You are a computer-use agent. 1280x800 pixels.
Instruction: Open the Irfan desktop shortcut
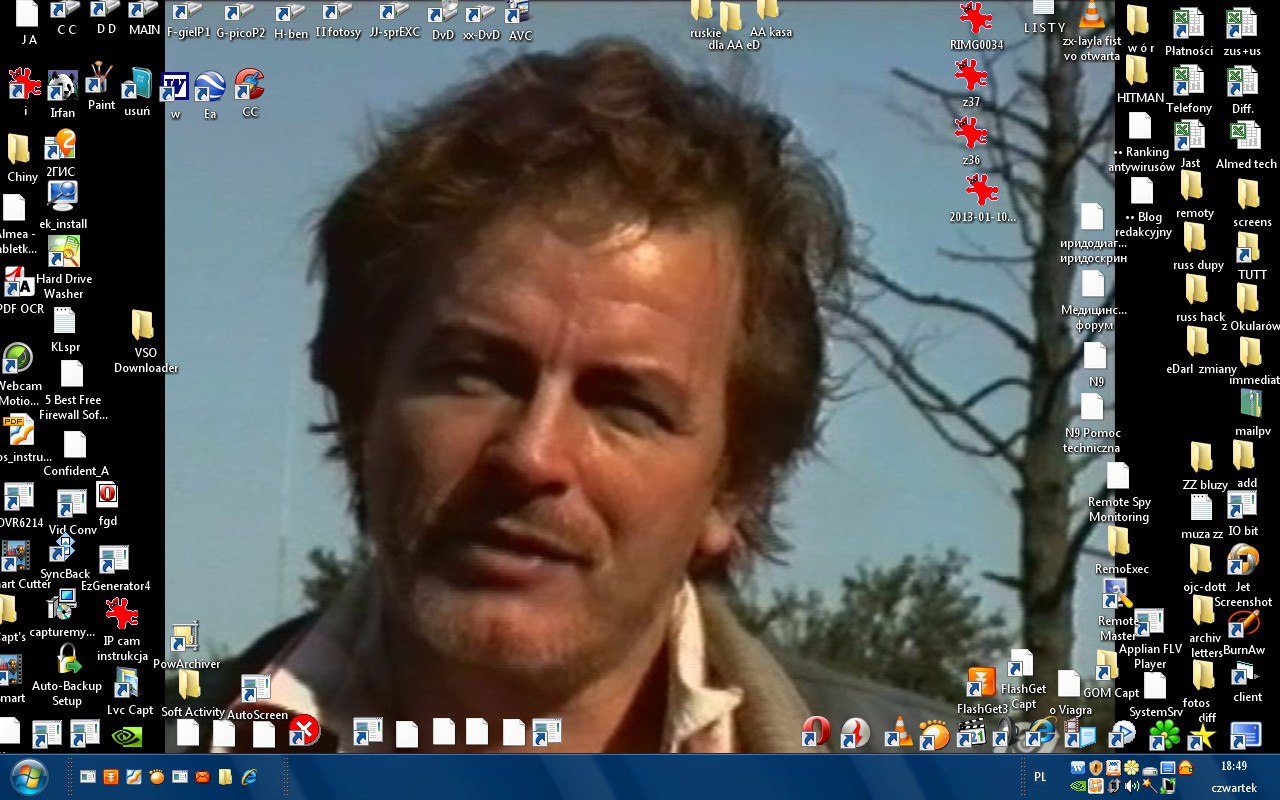(62, 87)
